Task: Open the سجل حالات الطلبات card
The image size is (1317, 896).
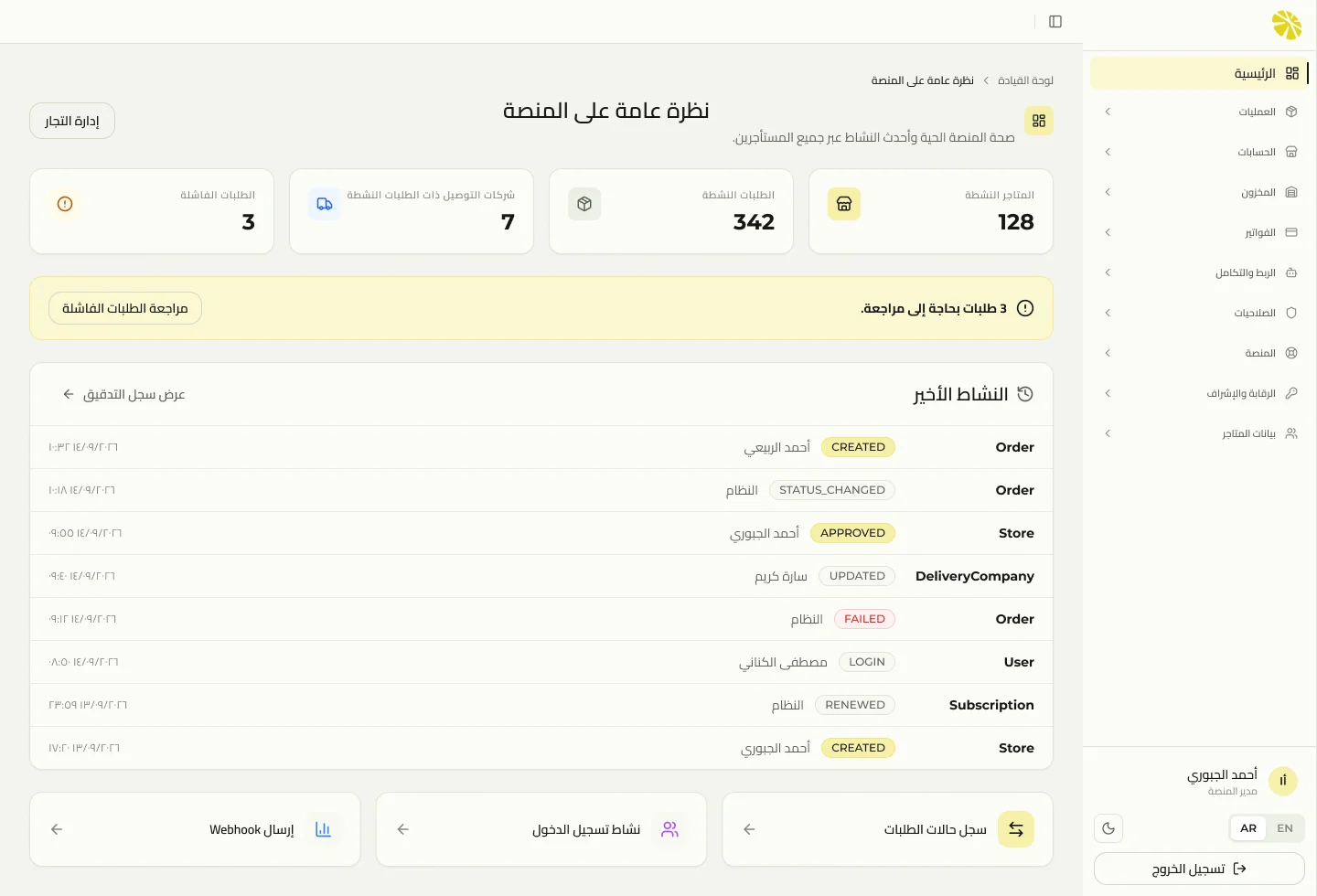Action: point(888,829)
